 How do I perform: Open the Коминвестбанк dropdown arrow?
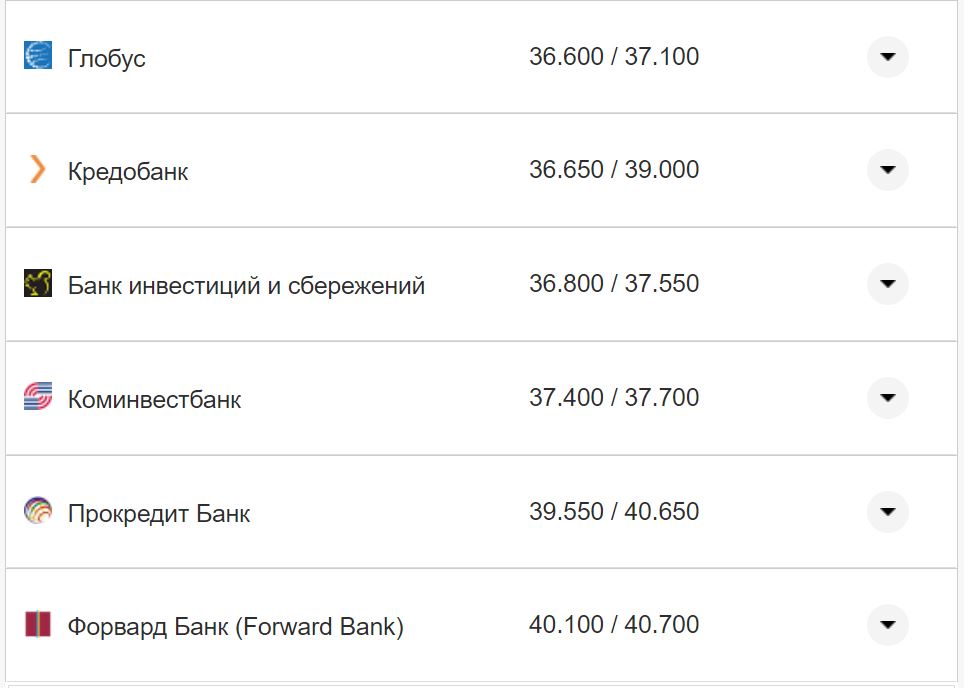point(887,398)
